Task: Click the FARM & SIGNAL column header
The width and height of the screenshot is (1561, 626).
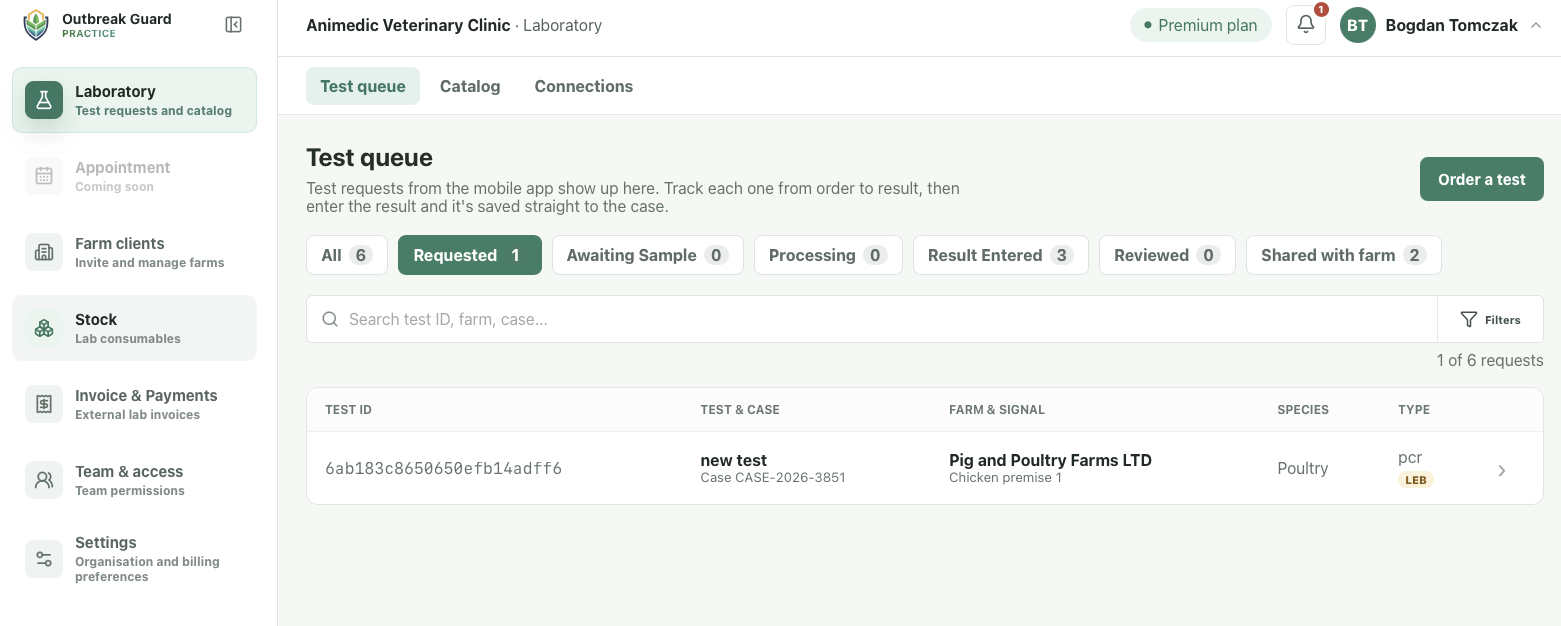Action: 997,410
